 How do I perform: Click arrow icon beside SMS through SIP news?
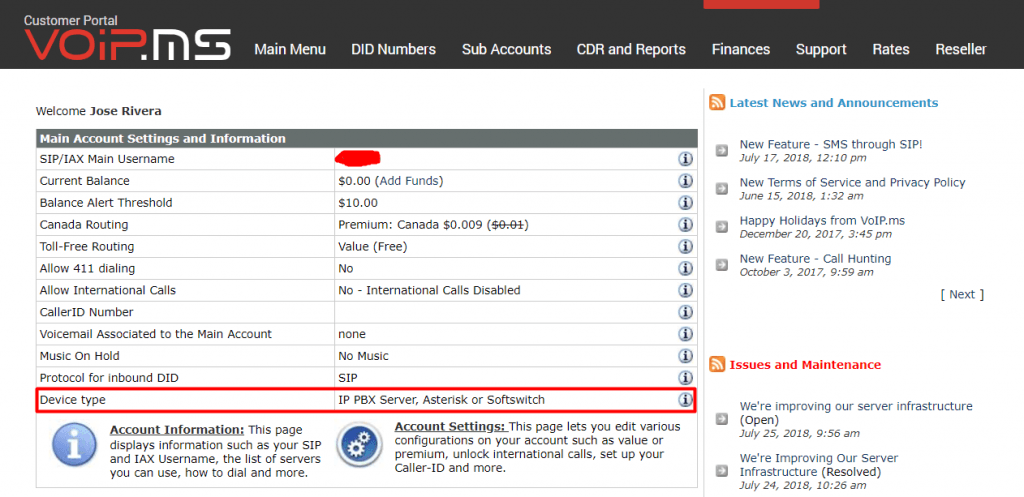pyautogui.click(x=722, y=151)
